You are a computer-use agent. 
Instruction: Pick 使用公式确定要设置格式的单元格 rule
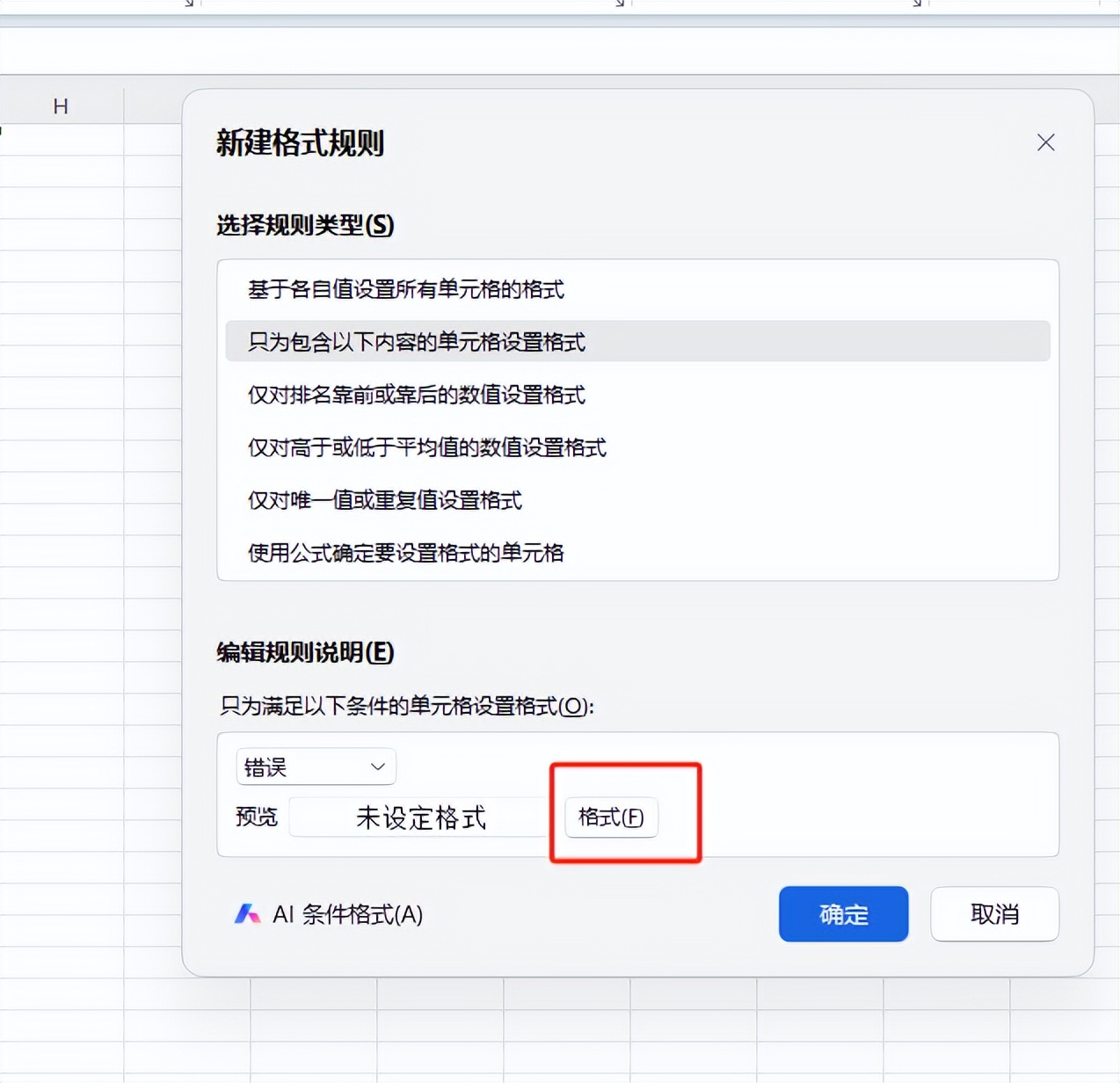(637, 553)
